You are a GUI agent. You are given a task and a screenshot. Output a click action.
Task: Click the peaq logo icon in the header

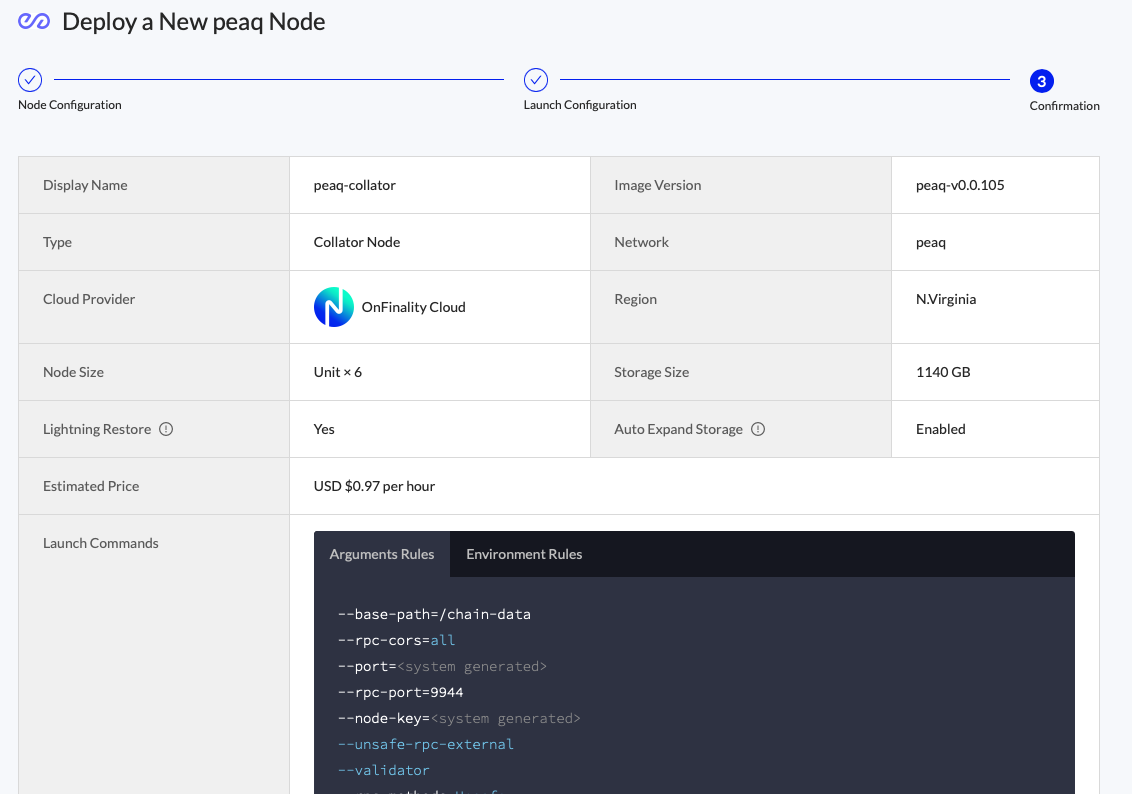click(34, 22)
